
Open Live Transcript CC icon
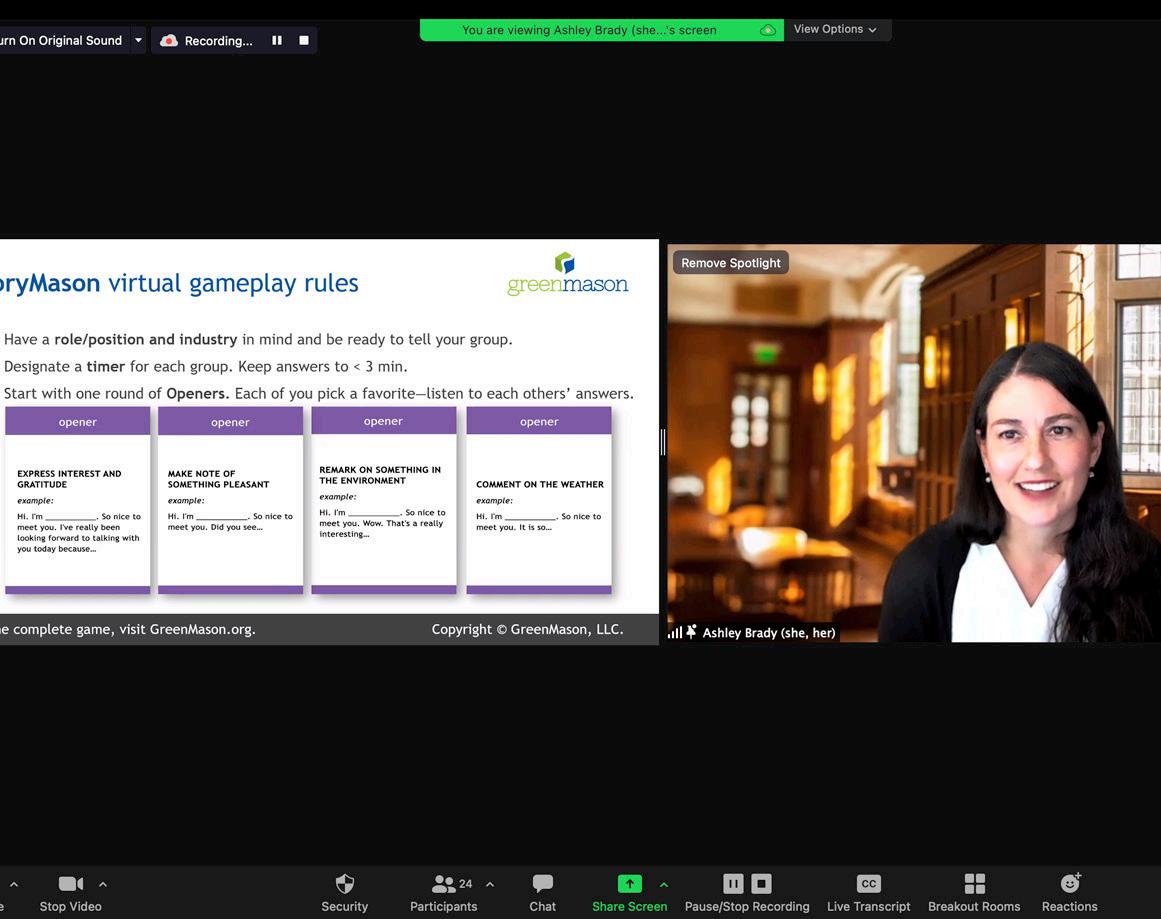coord(869,883)
